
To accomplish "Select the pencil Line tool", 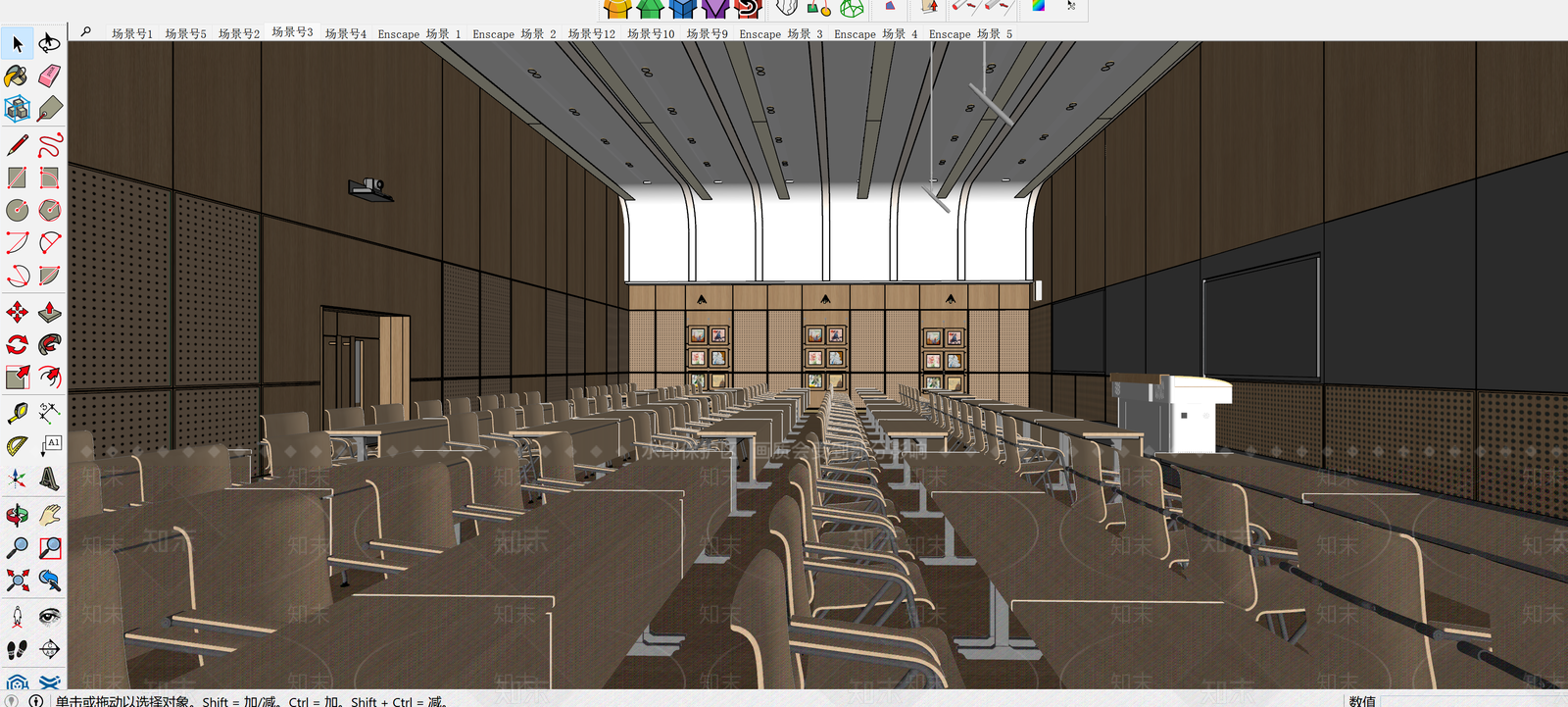I will (x=17, y=145).
